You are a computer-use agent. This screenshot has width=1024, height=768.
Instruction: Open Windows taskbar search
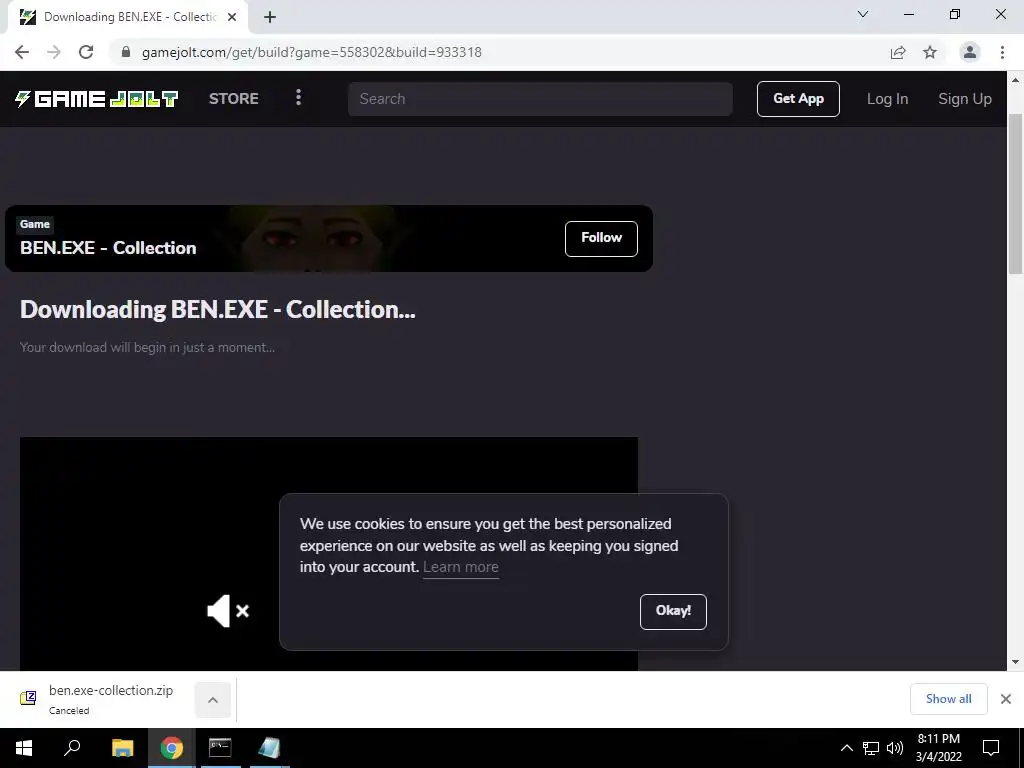click(72, 748)
